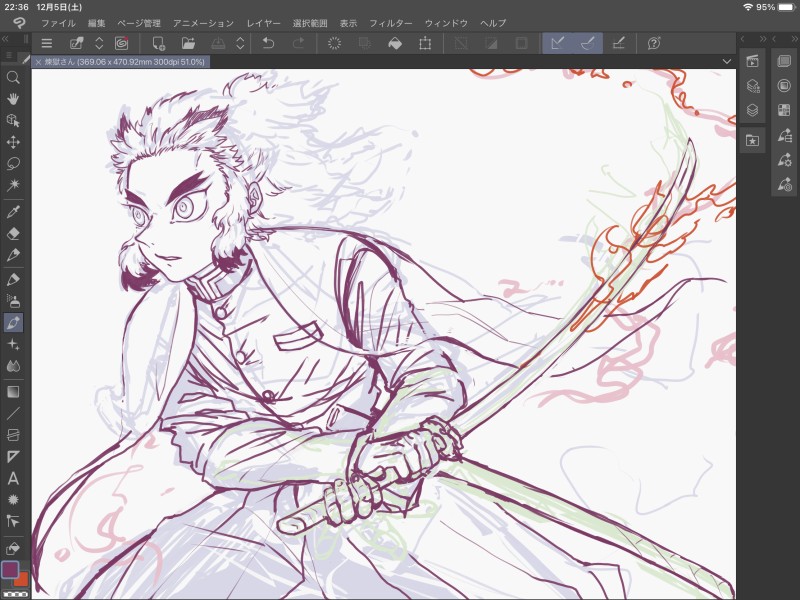Open the 選択範囲 menu

pyautogui.click(x=310, y=23)
